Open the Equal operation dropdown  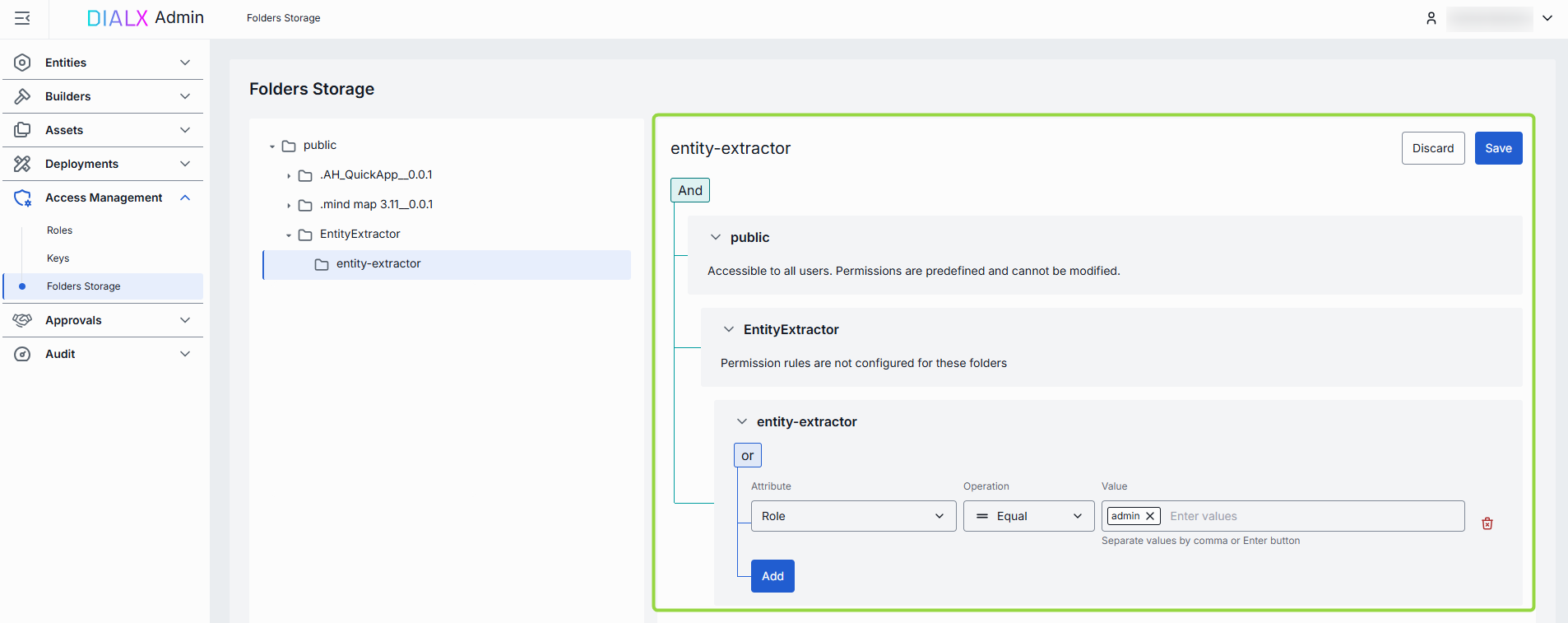[1028, 516]
